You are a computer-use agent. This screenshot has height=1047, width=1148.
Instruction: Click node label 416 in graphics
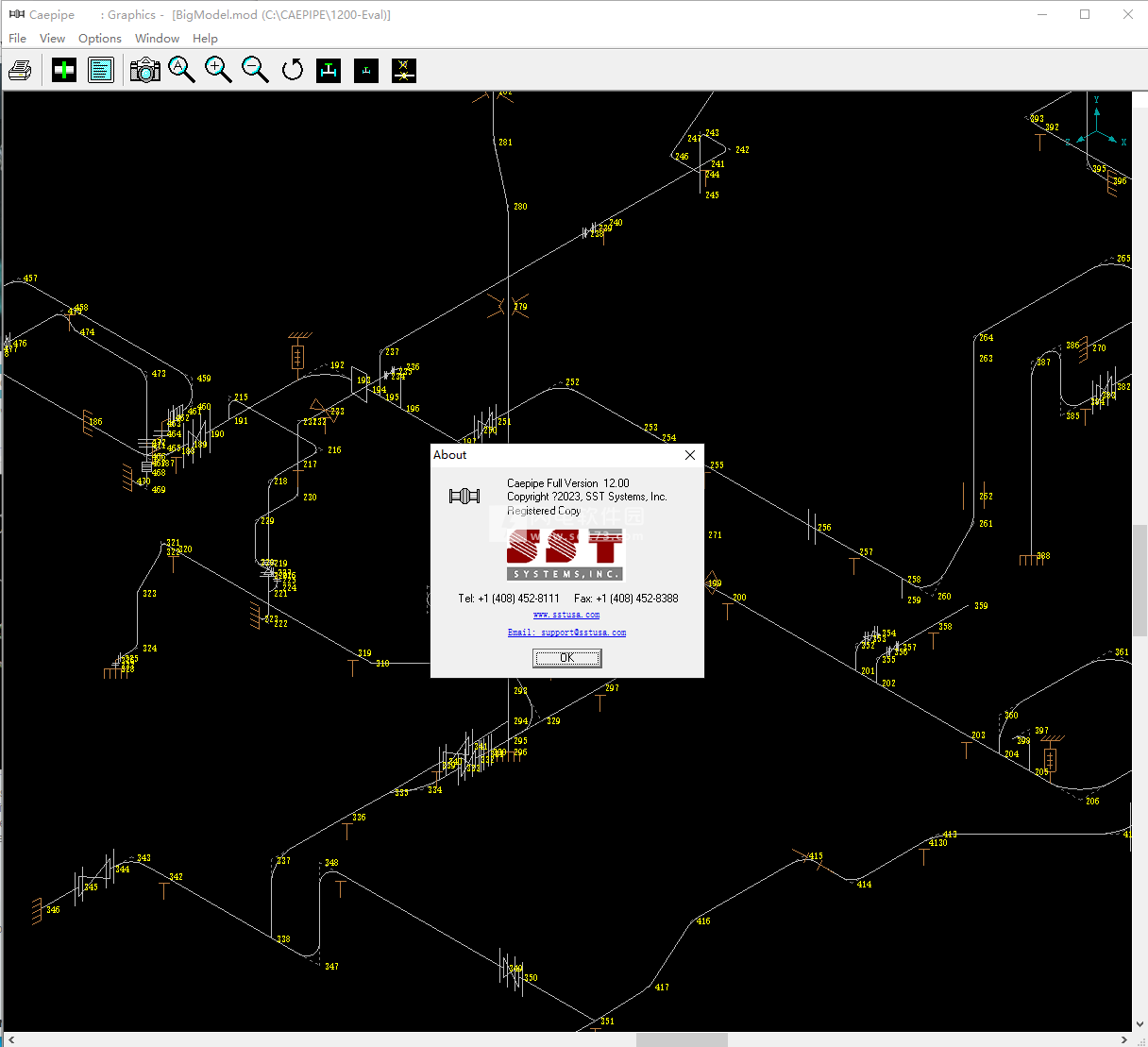pos(703,921)
